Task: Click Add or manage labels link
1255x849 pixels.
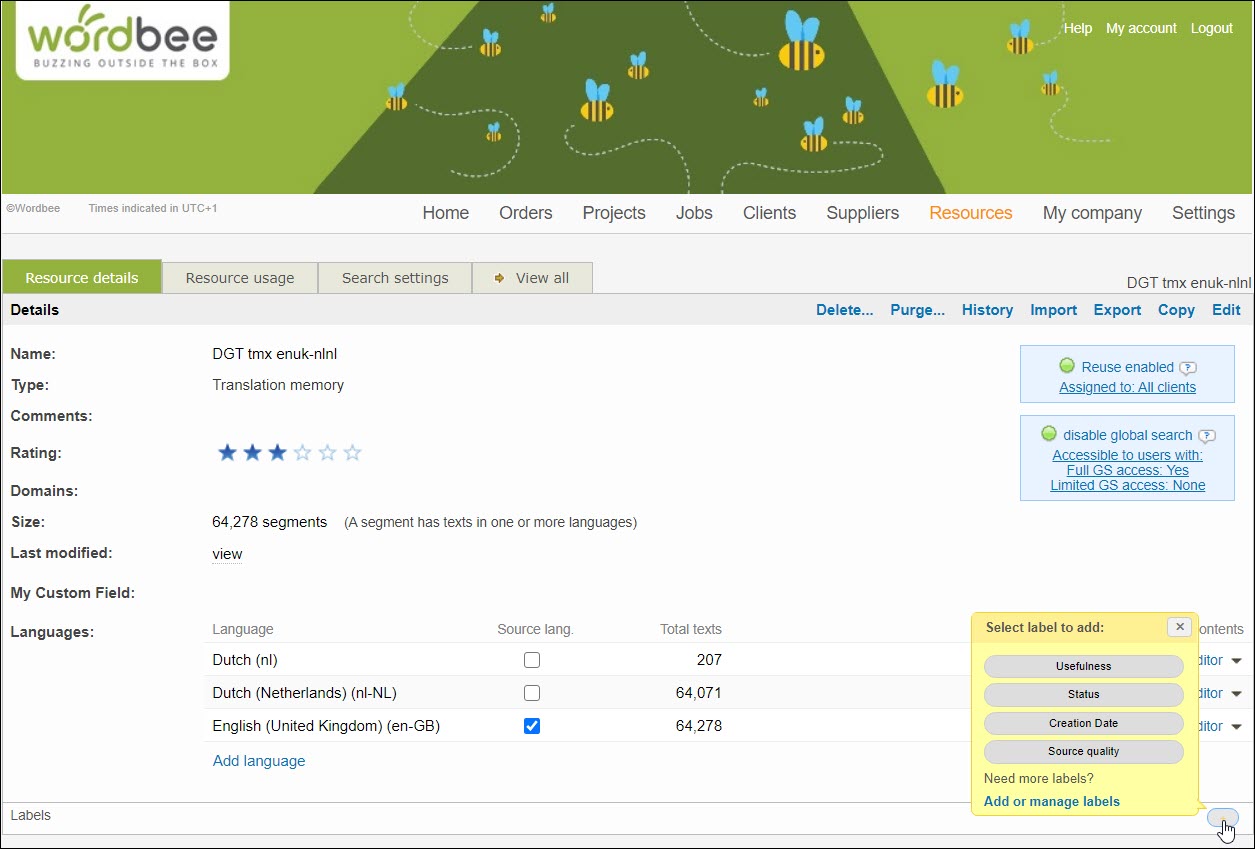Action: click(1051, 801)
